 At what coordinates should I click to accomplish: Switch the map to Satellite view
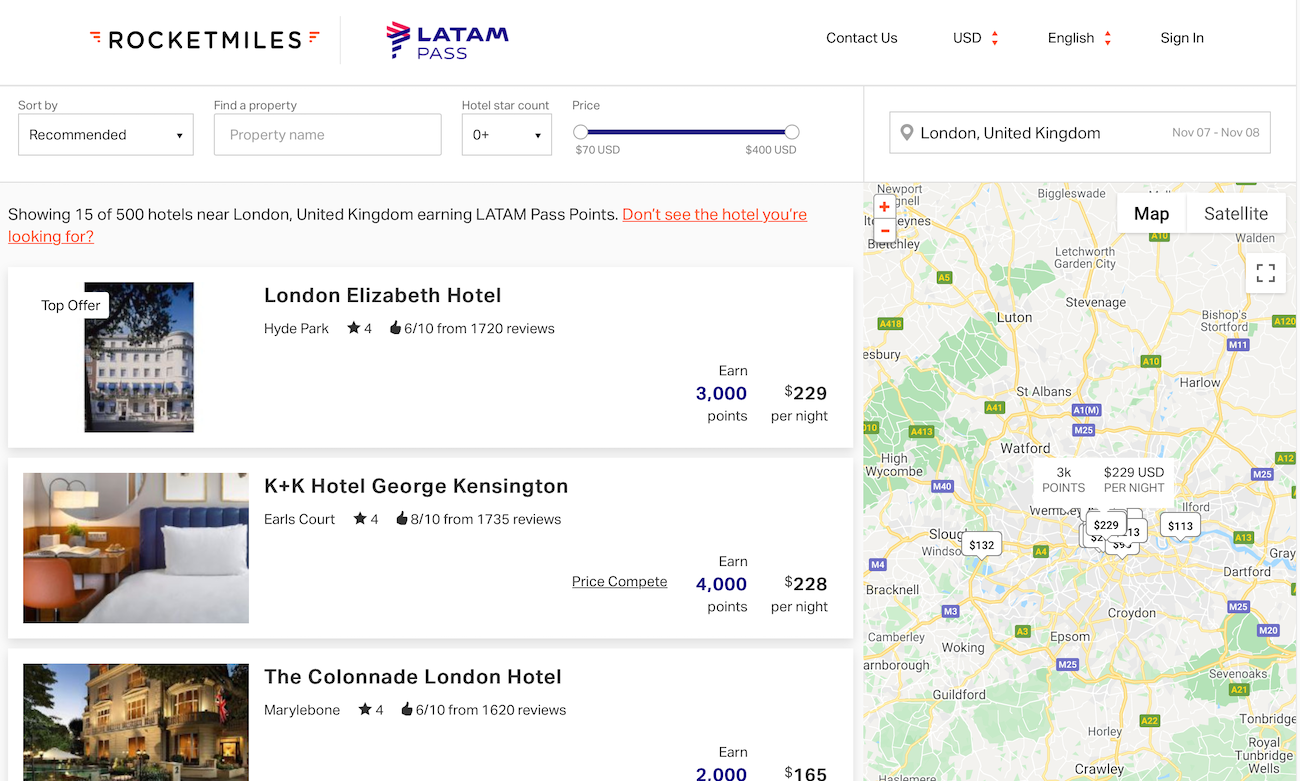1236,213
